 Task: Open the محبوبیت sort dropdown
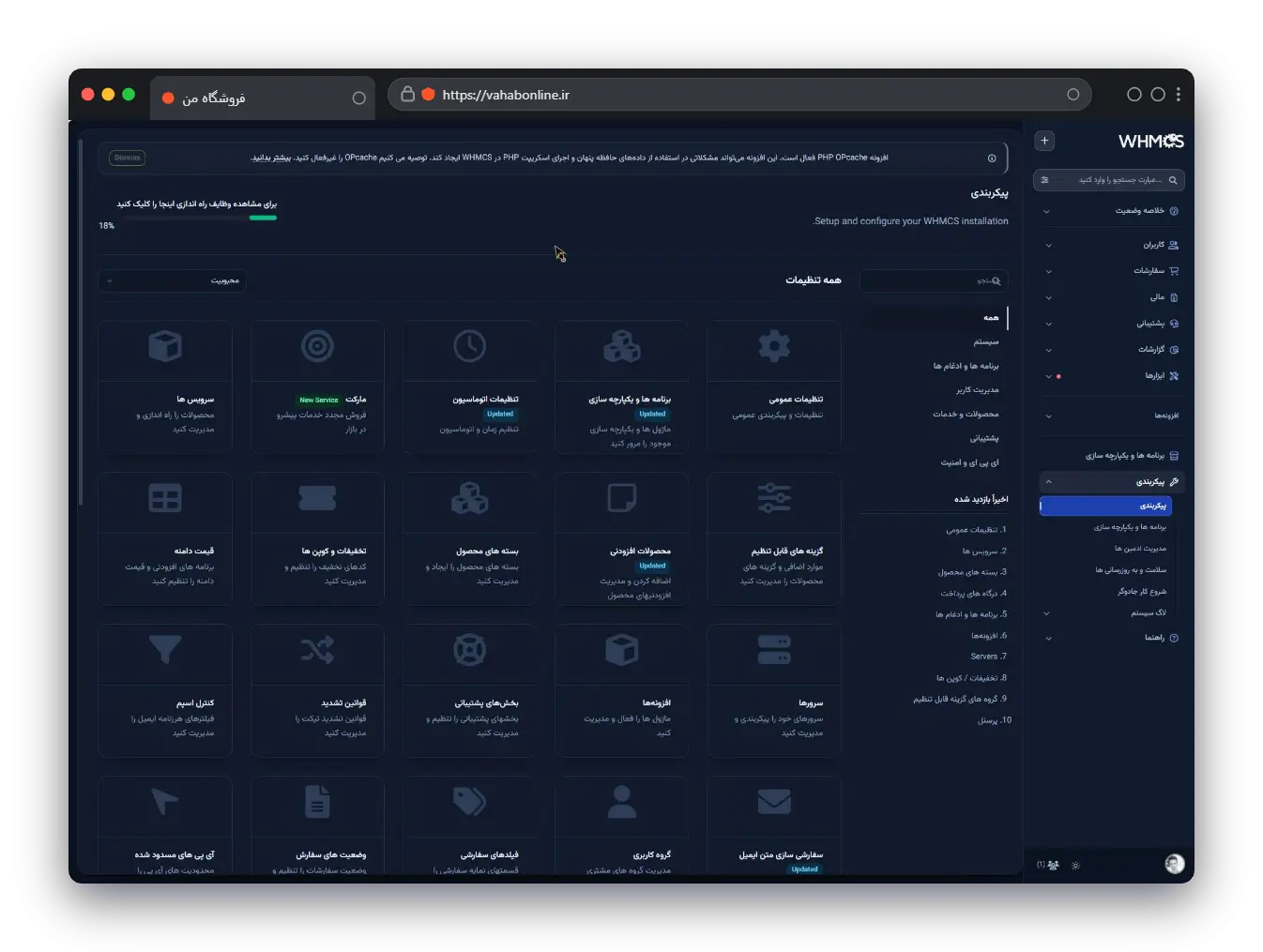(x=173, y=280)
